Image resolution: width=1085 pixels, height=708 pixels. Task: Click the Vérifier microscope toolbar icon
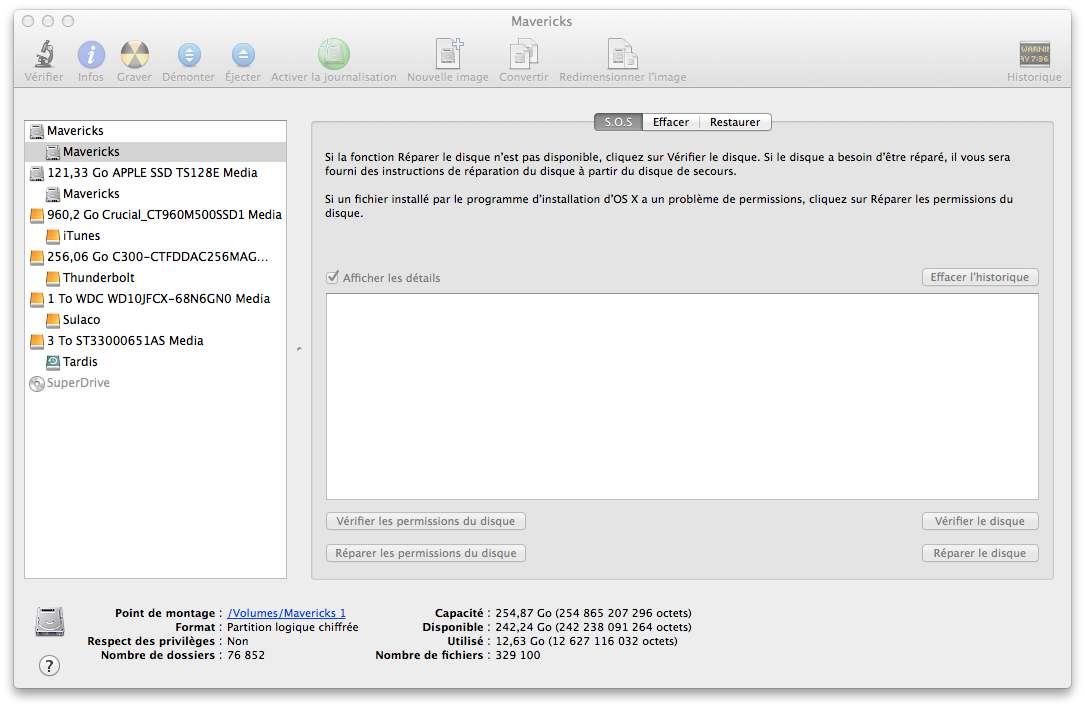pos(44,54)
